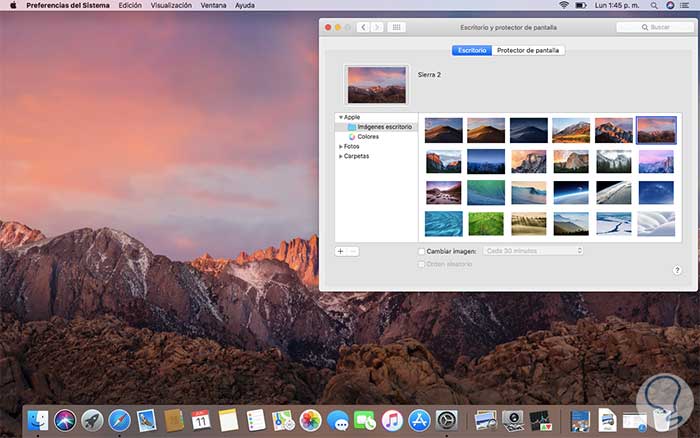Image resolution: width=700 pixels, height=438 pixels.
Task: Click help question mark button
Action: [x=677, y=270]
